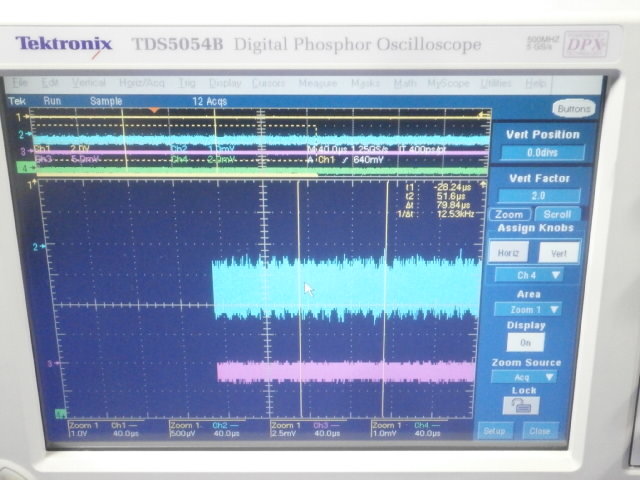Open the Area Zoom 1 dropdown
This screenshot has height=480, width=640.
[x=527, y=309]
